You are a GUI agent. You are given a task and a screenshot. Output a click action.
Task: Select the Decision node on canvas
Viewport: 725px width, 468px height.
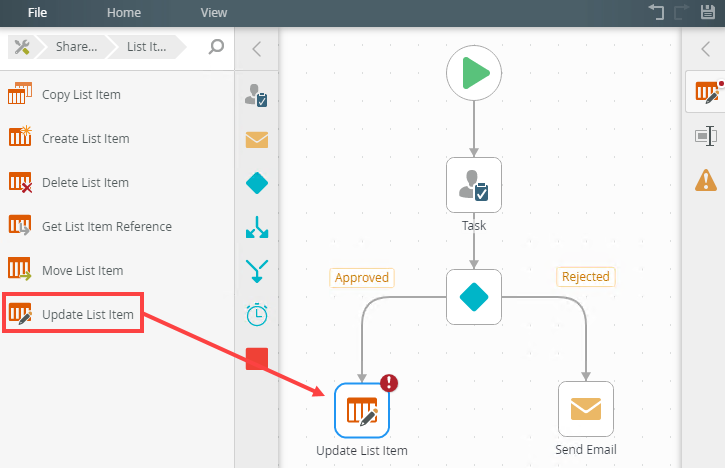474,297
